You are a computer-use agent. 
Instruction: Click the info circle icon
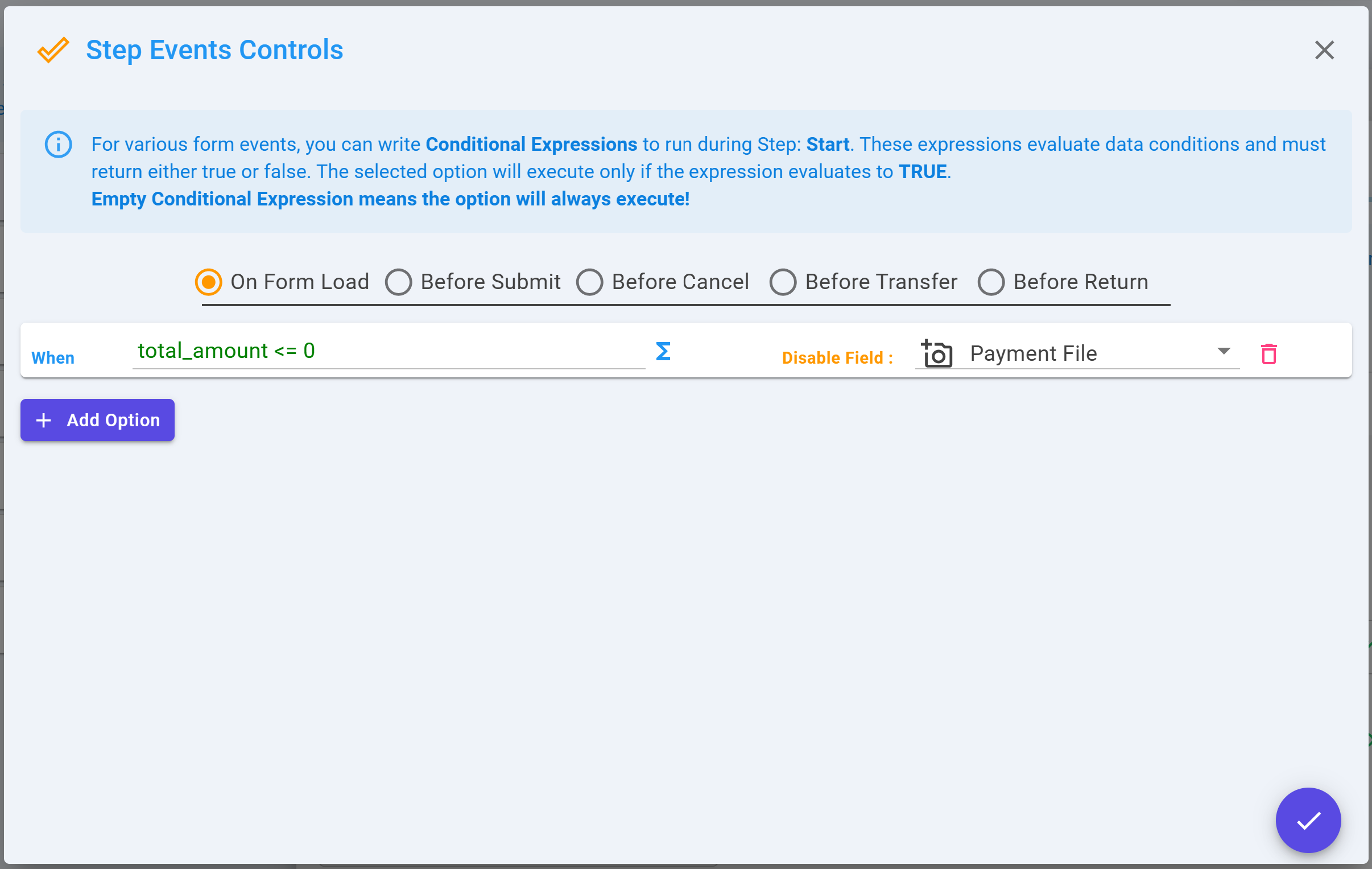click(x=58, y=144)
